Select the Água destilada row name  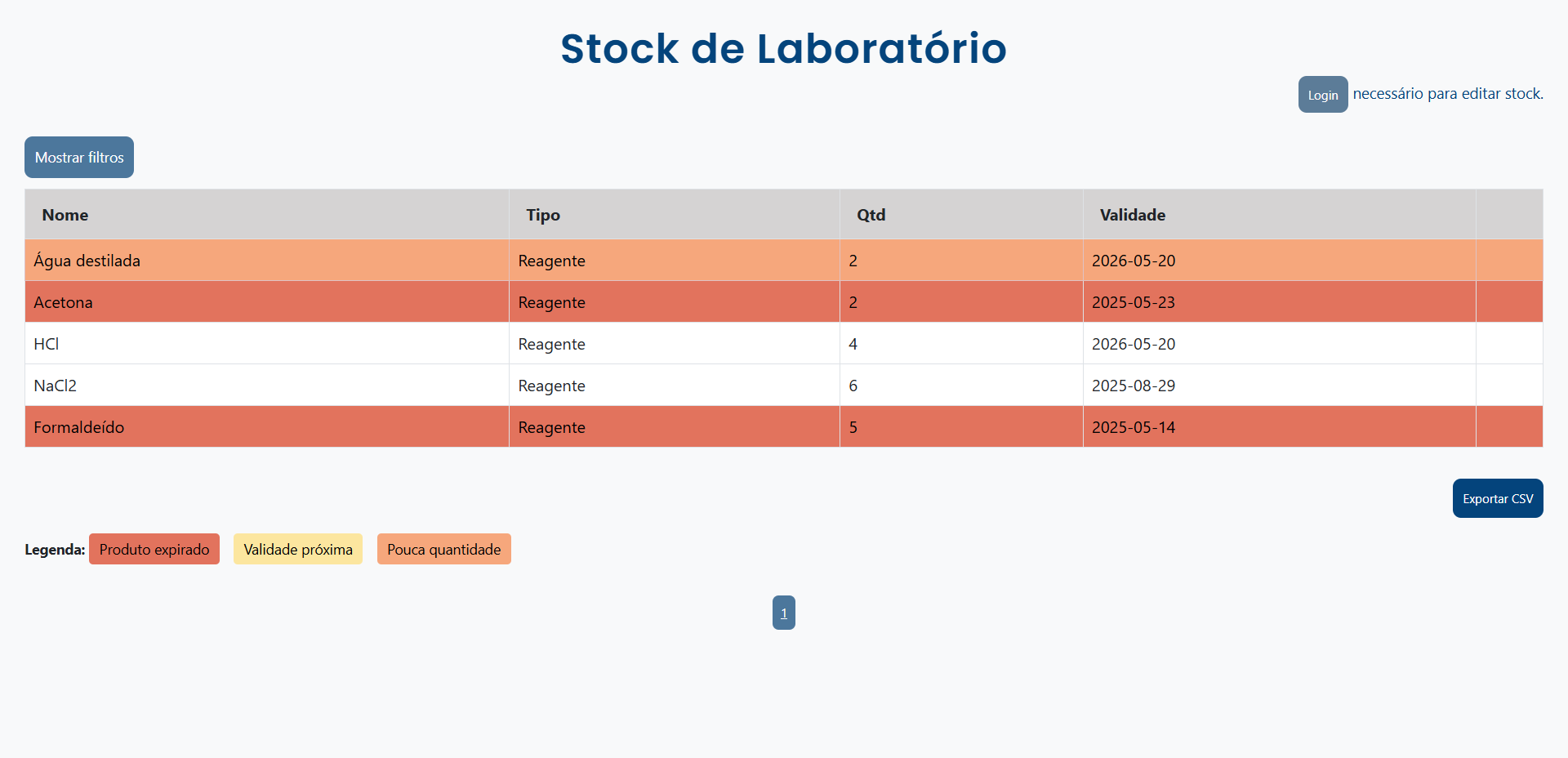coord(87,261)
